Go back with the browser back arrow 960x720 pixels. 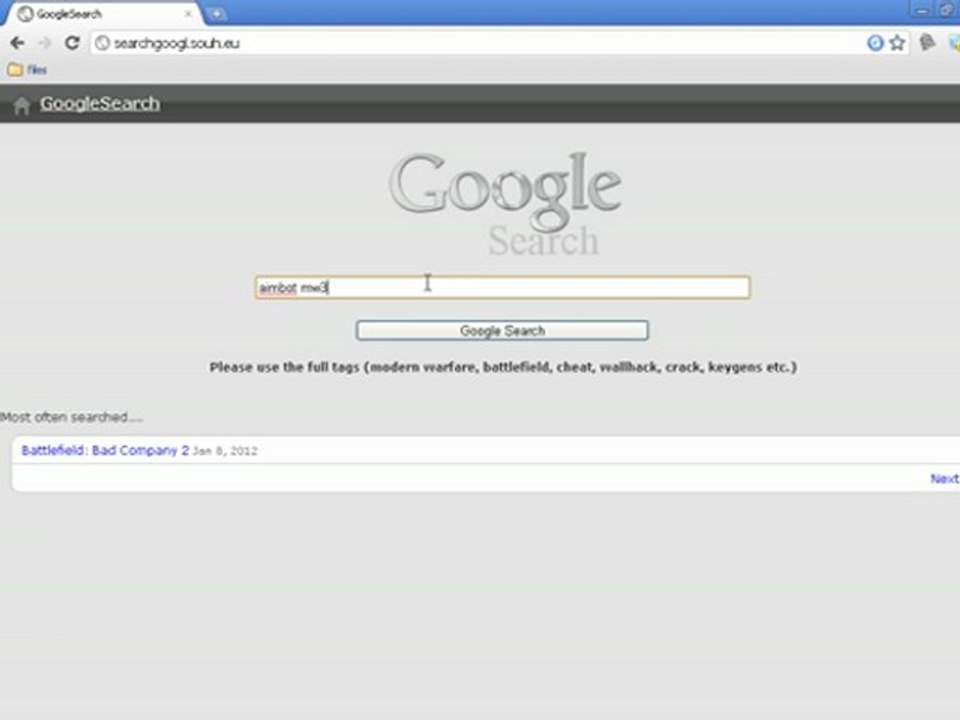(x=17, y=43)
